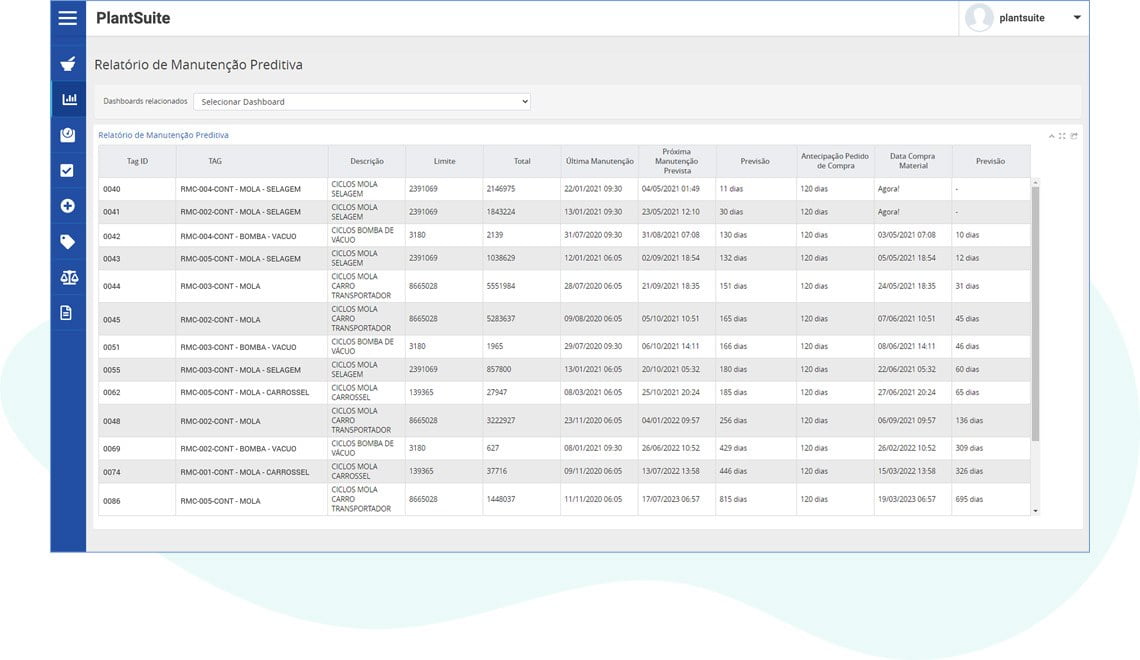Image resolution: width=1140 pixels, height=660 pixels.
Task: Open the bar chart reports sidebar section
Action: [69, 100]
